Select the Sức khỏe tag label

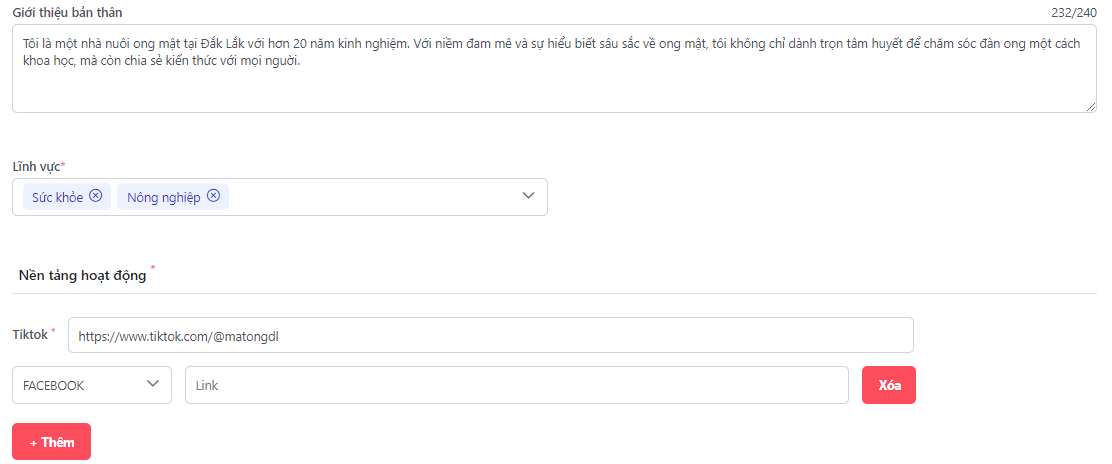57,197
